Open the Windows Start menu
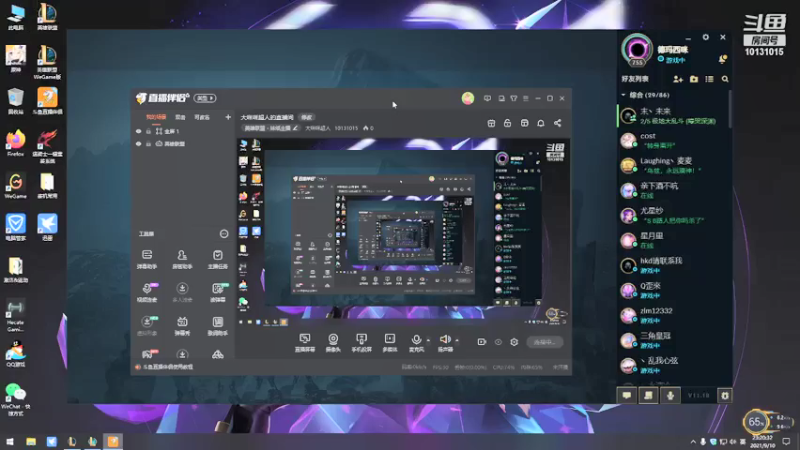 (x=10, y=441)
